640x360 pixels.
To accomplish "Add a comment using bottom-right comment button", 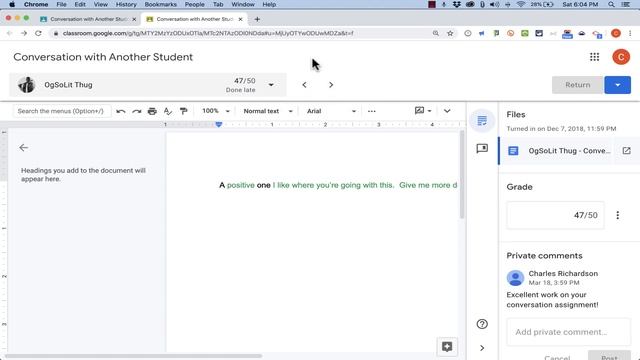I will pos(447,347).
